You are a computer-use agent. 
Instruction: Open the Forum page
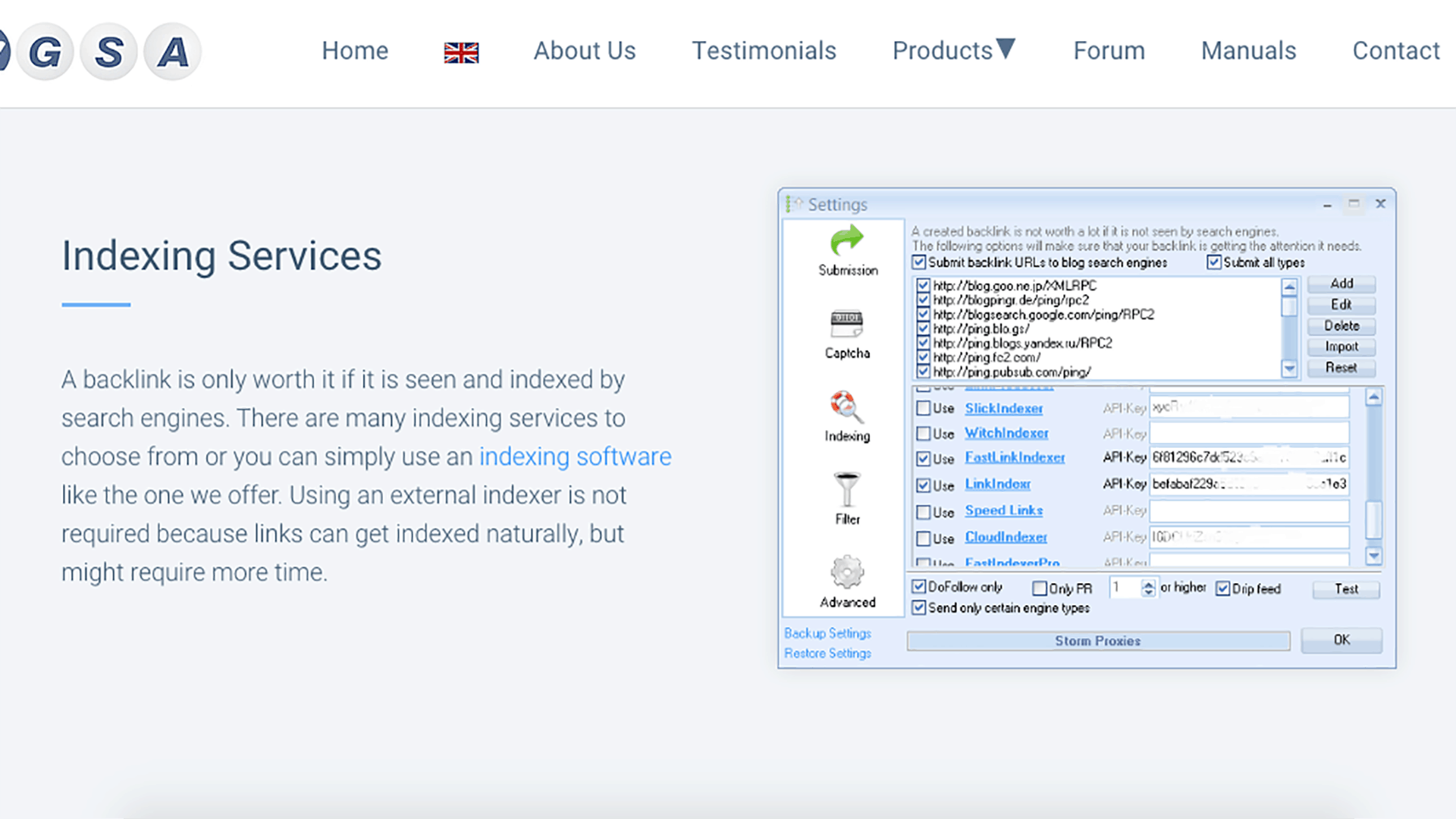[1109, 51]
